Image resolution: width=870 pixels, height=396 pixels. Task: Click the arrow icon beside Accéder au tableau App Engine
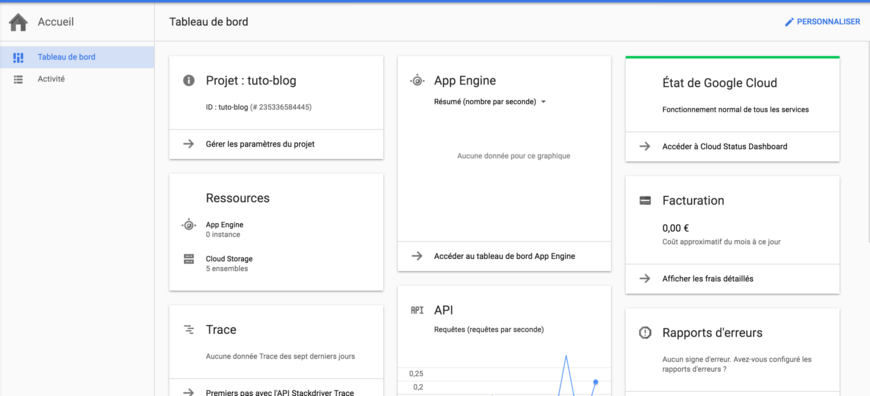pos(417,256)
